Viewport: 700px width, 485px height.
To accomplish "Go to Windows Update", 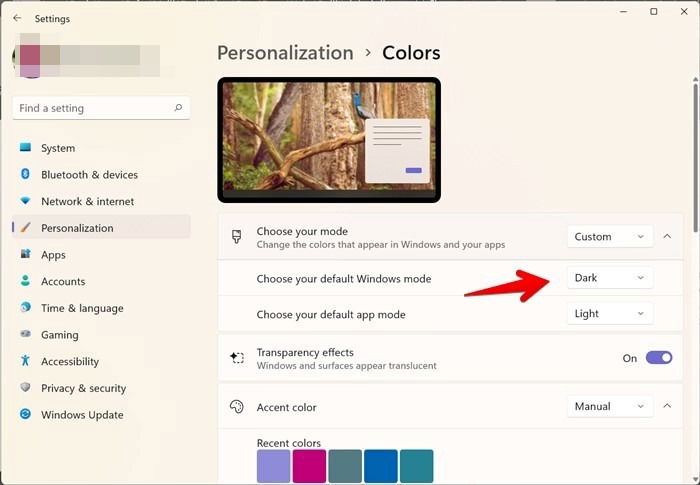I will coord(102,415).
